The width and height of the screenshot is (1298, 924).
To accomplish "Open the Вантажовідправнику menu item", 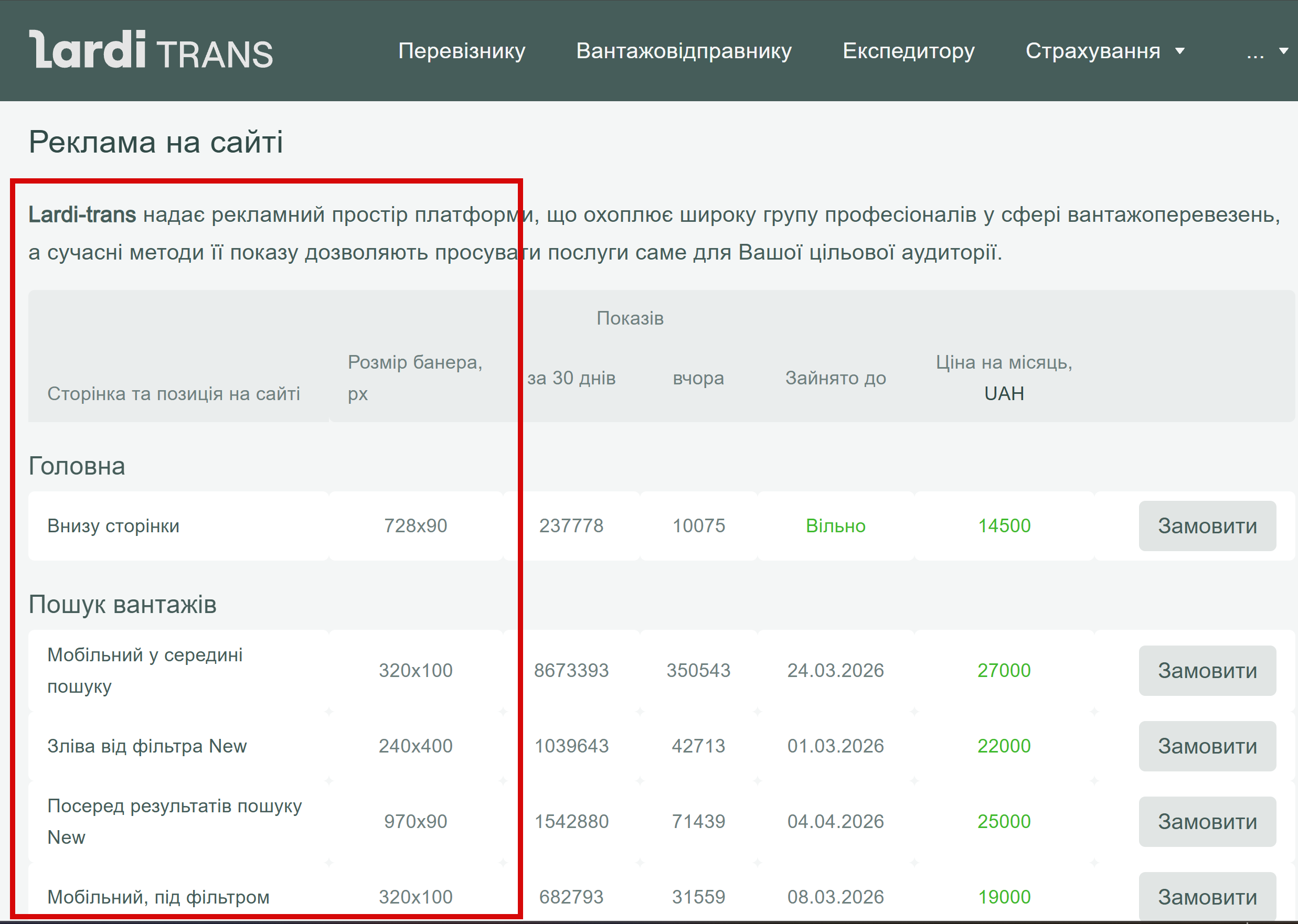I will tap(683, 51).
